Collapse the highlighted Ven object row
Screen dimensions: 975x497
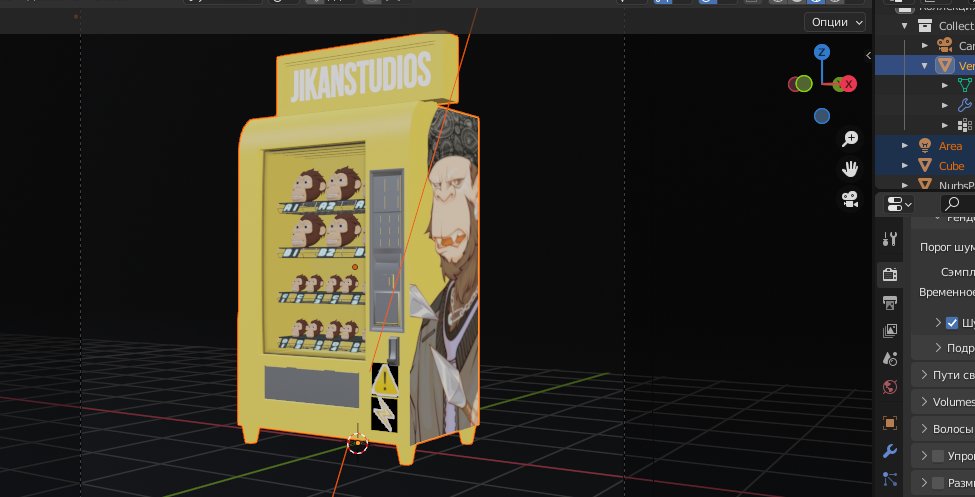925,65
